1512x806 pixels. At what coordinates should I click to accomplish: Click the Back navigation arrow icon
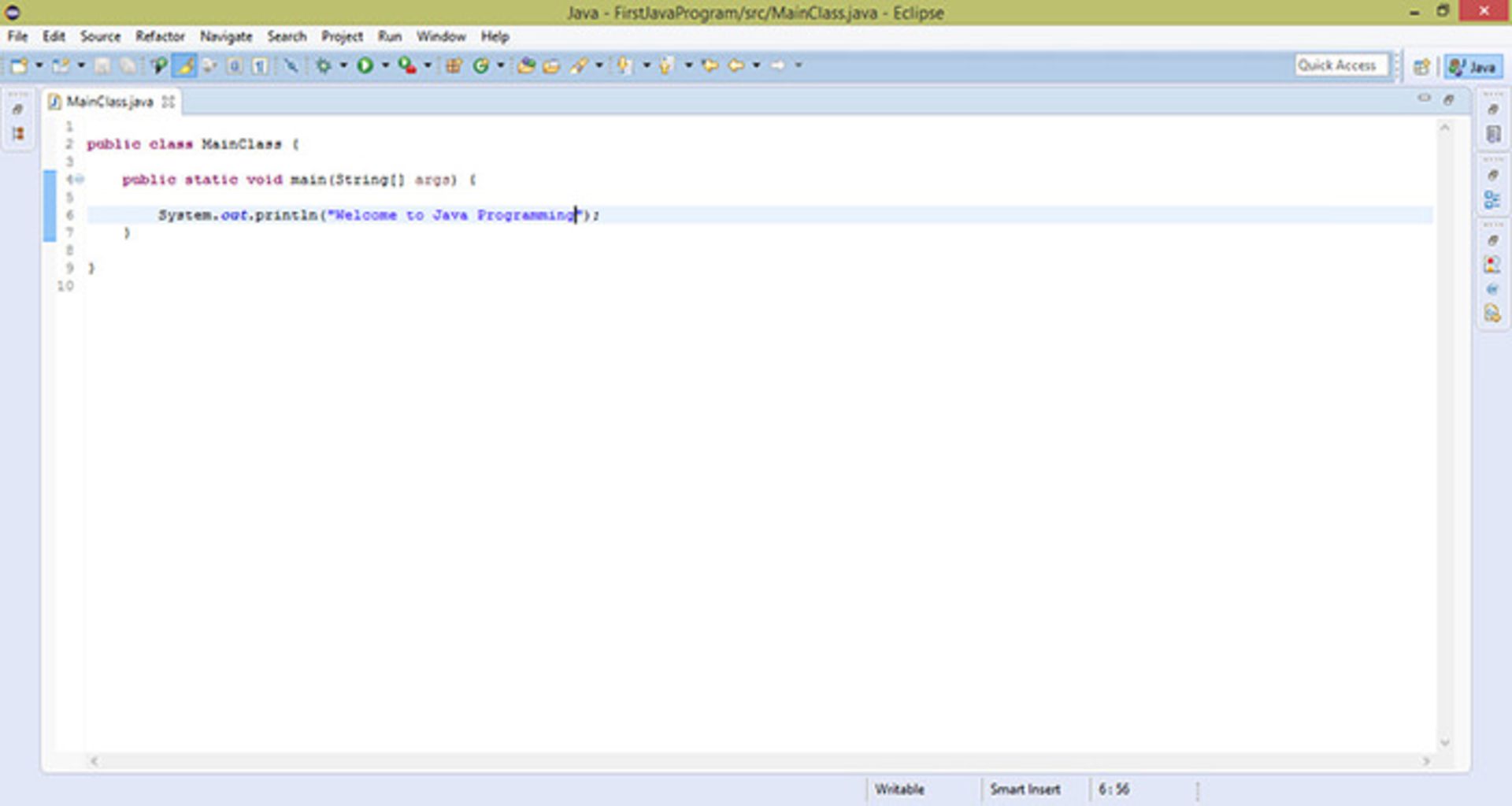click(736, 65)
